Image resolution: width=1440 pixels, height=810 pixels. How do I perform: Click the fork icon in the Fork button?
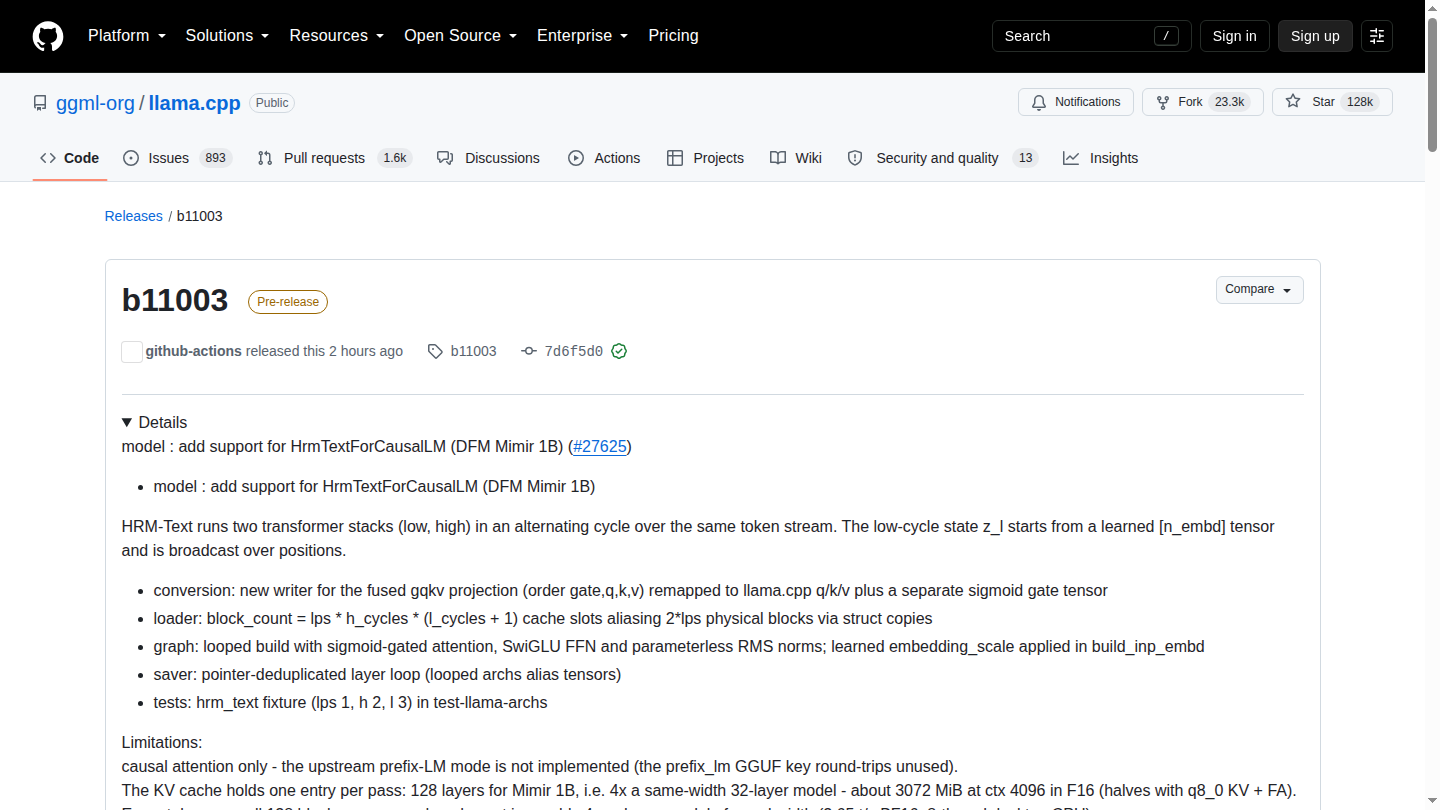coord(1163,102)
